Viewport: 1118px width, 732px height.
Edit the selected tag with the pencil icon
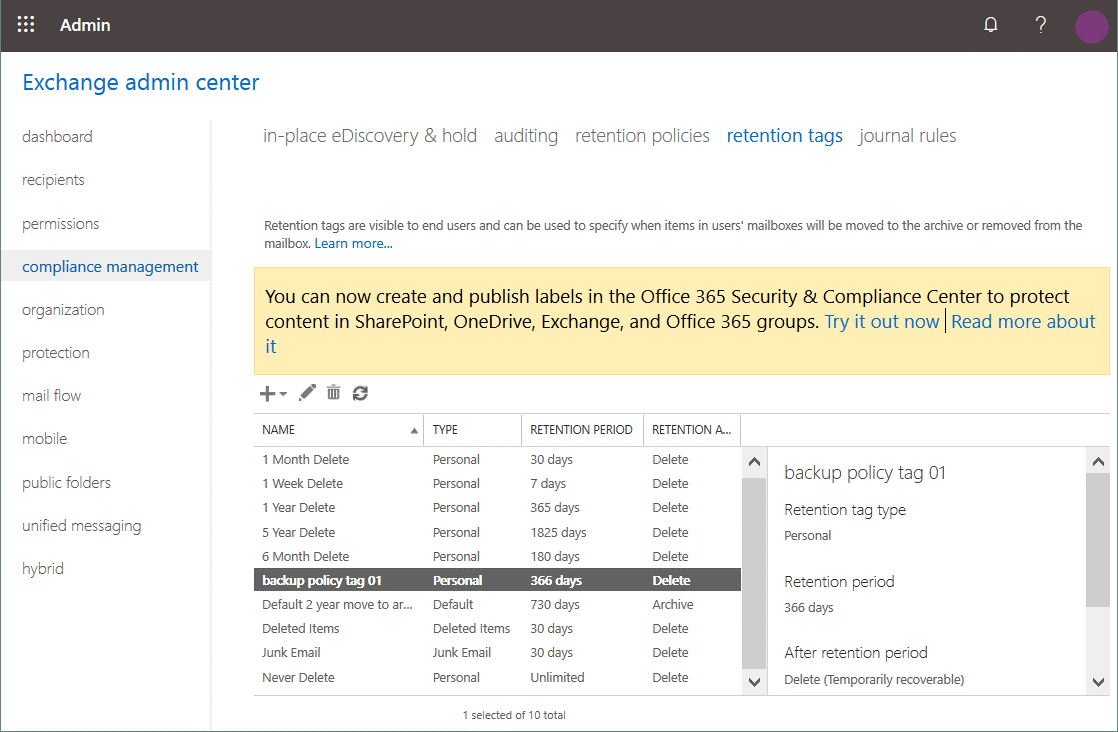pyautogui.click(x=307, y=393)
